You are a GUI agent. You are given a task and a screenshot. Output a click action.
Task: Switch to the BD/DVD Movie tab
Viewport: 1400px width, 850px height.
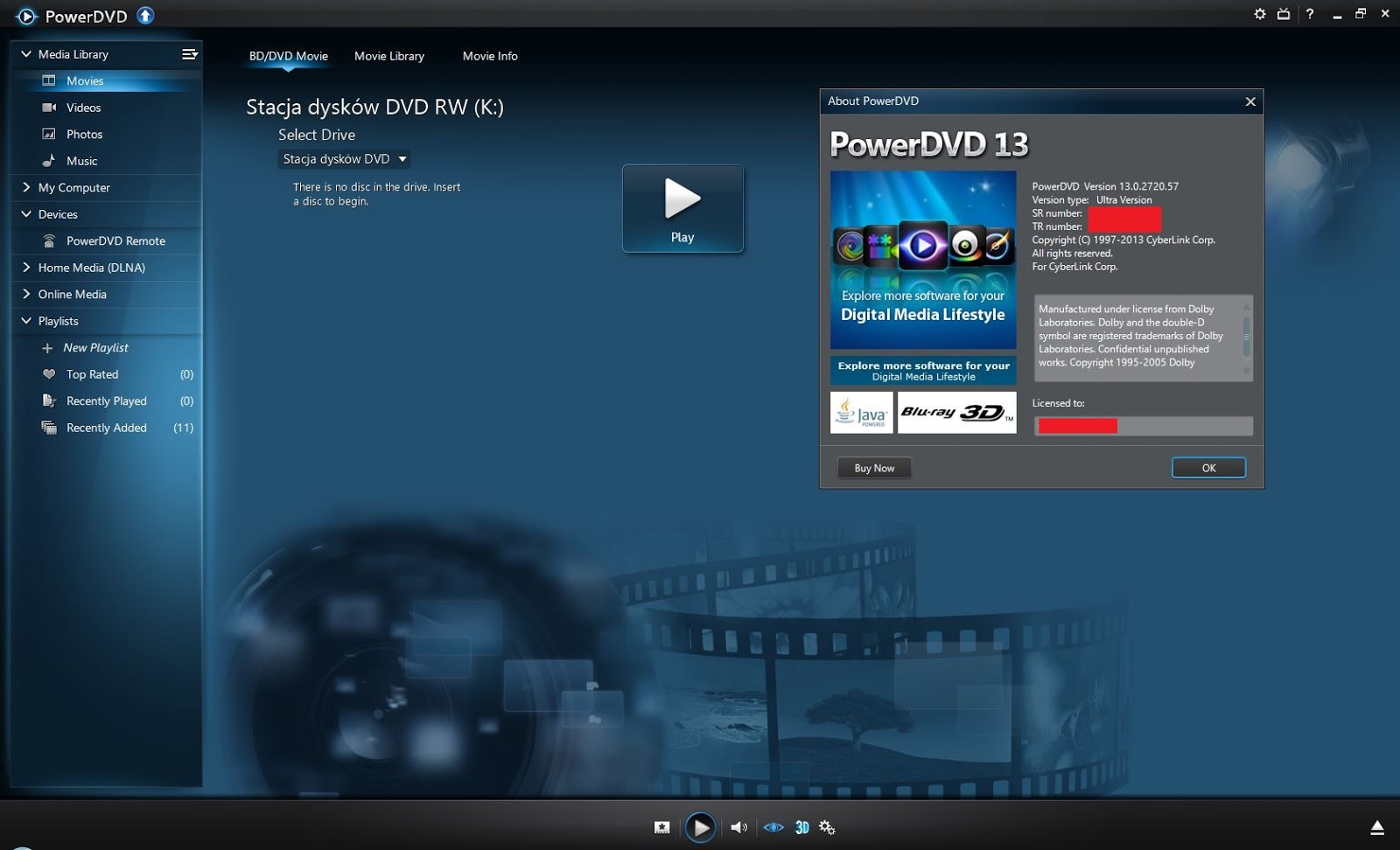(289, 56)
